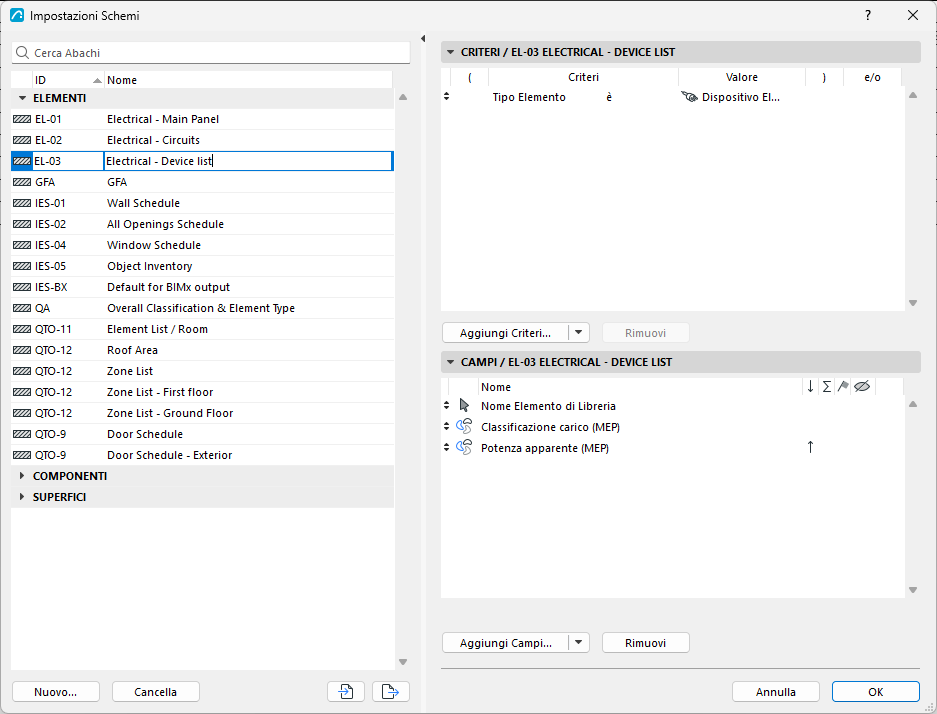Viewport: 937px width, 714px height.
Task: Click the Electrical - Device list name field
Action: coord(248,161)
